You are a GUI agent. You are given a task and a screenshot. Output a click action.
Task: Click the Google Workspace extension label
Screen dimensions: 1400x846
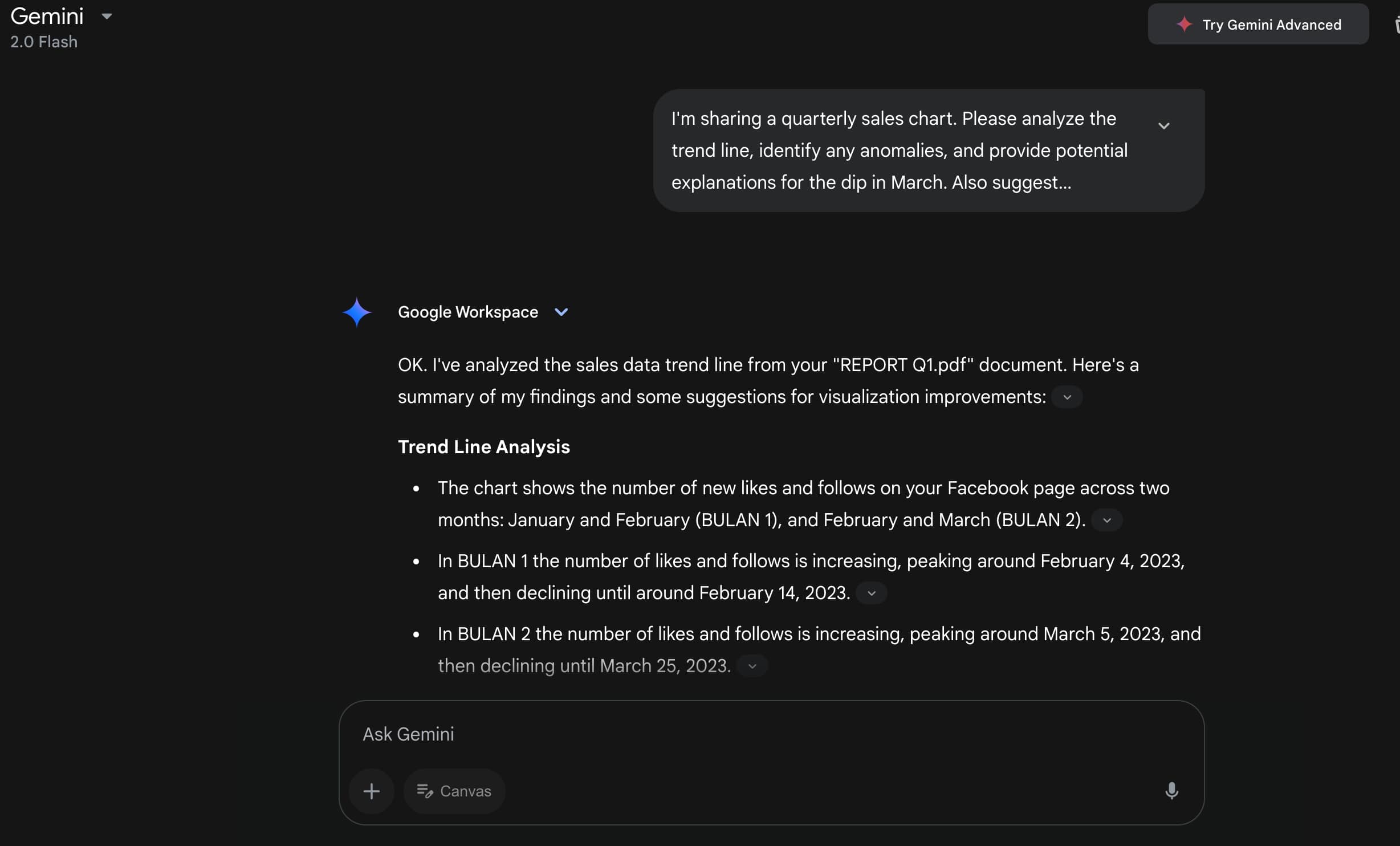[467, 312]
